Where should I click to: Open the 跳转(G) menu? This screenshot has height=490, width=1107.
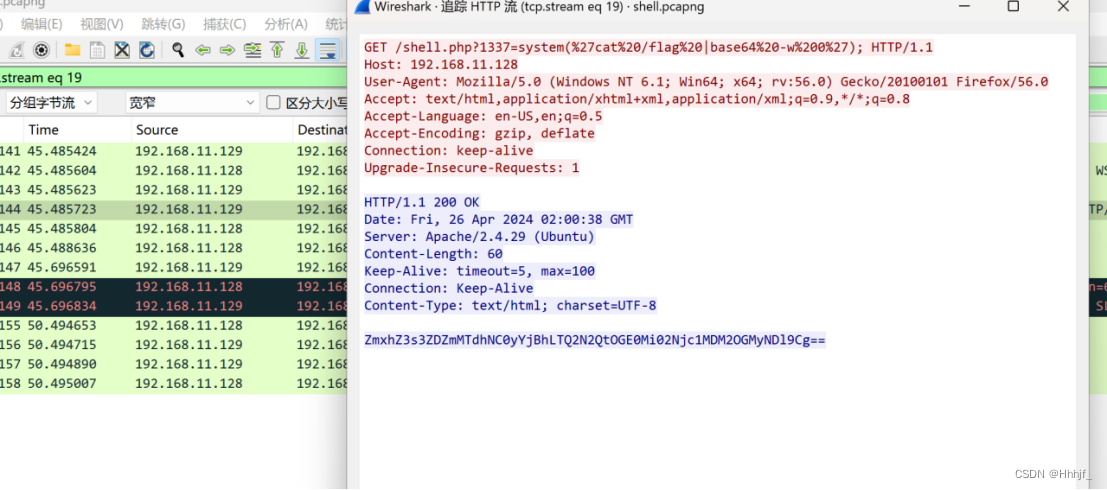[163, 25]
